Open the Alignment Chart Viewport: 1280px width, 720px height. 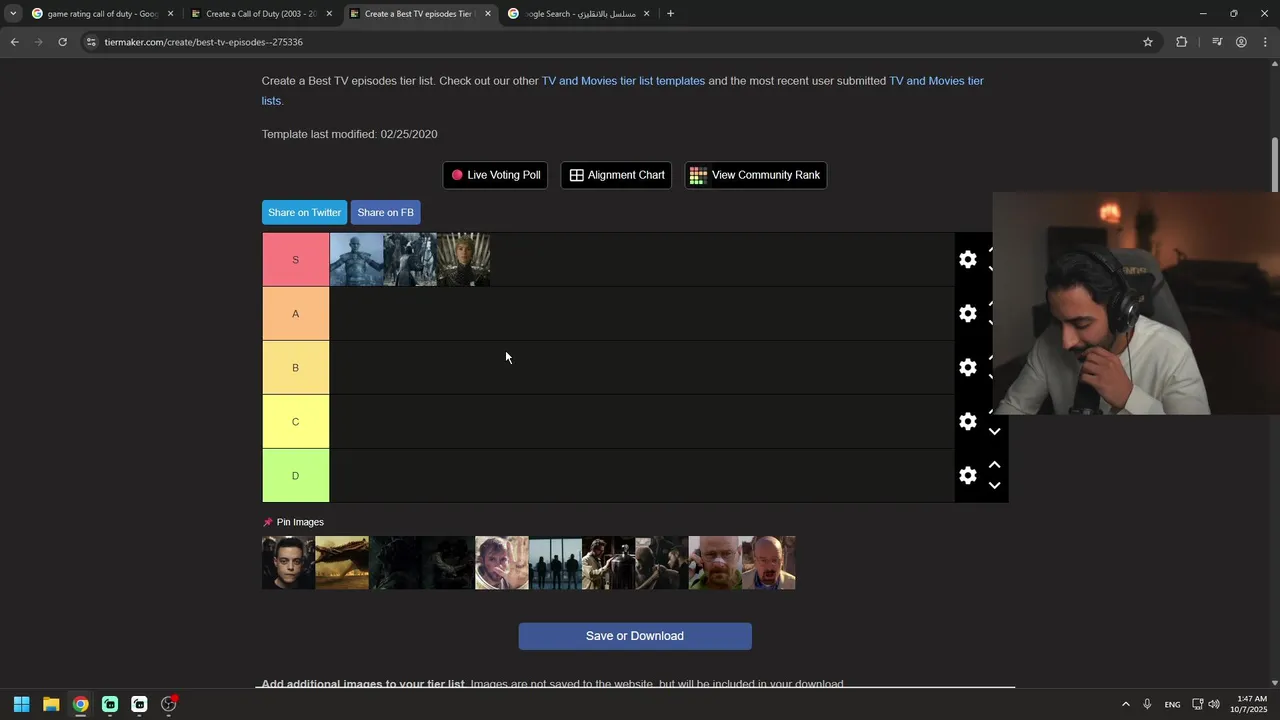[x=616, y=175]
